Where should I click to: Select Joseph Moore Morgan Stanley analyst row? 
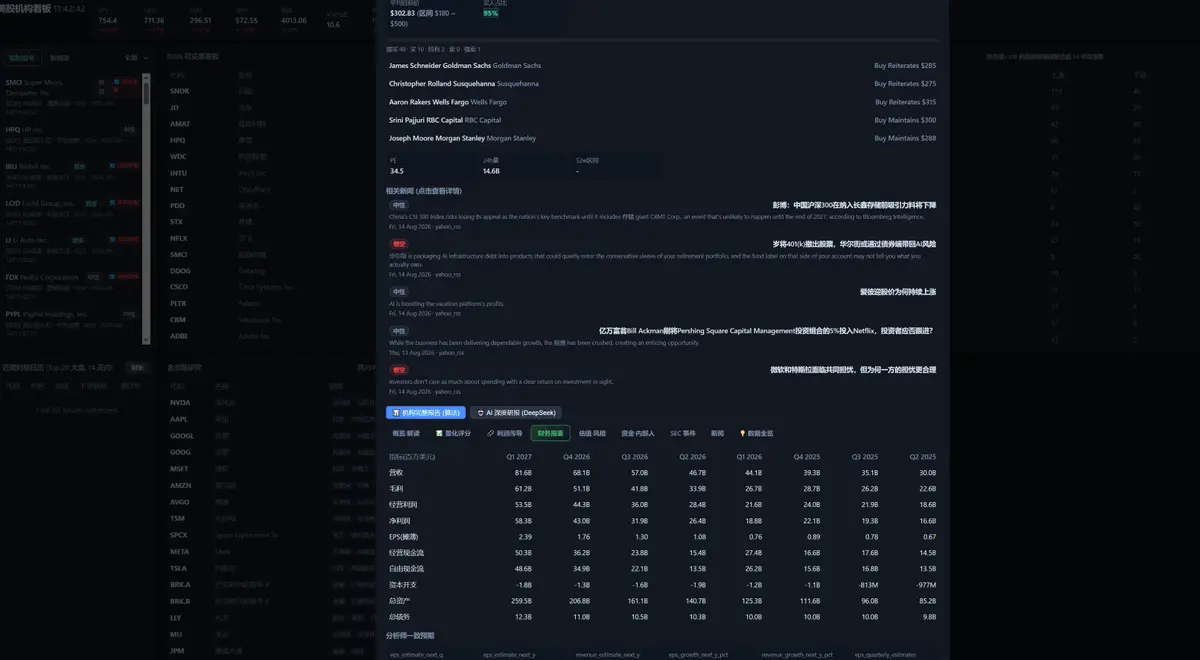662,138
